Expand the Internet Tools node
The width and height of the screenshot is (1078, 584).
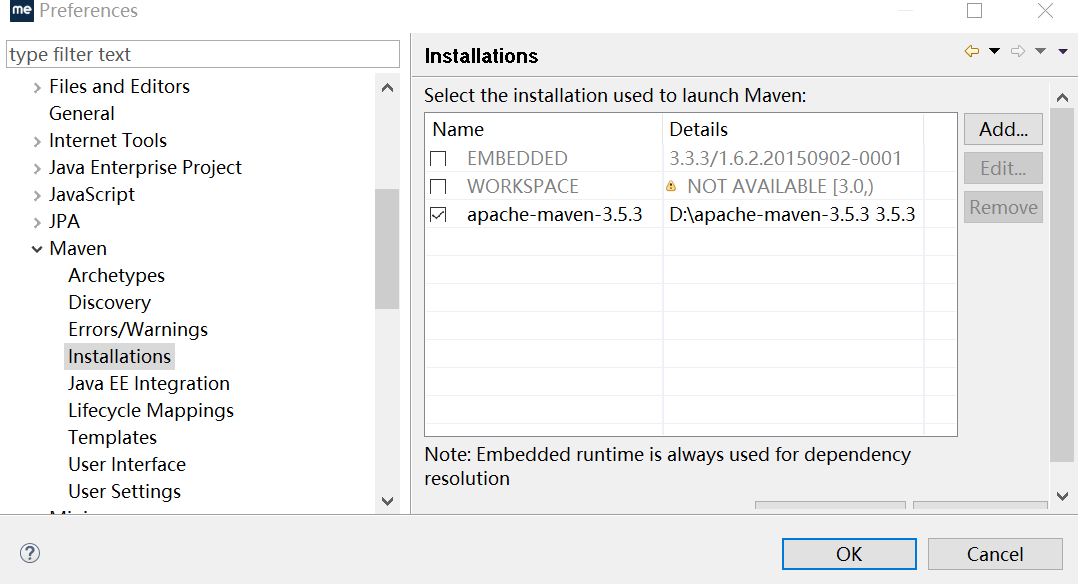pos(37,142)
